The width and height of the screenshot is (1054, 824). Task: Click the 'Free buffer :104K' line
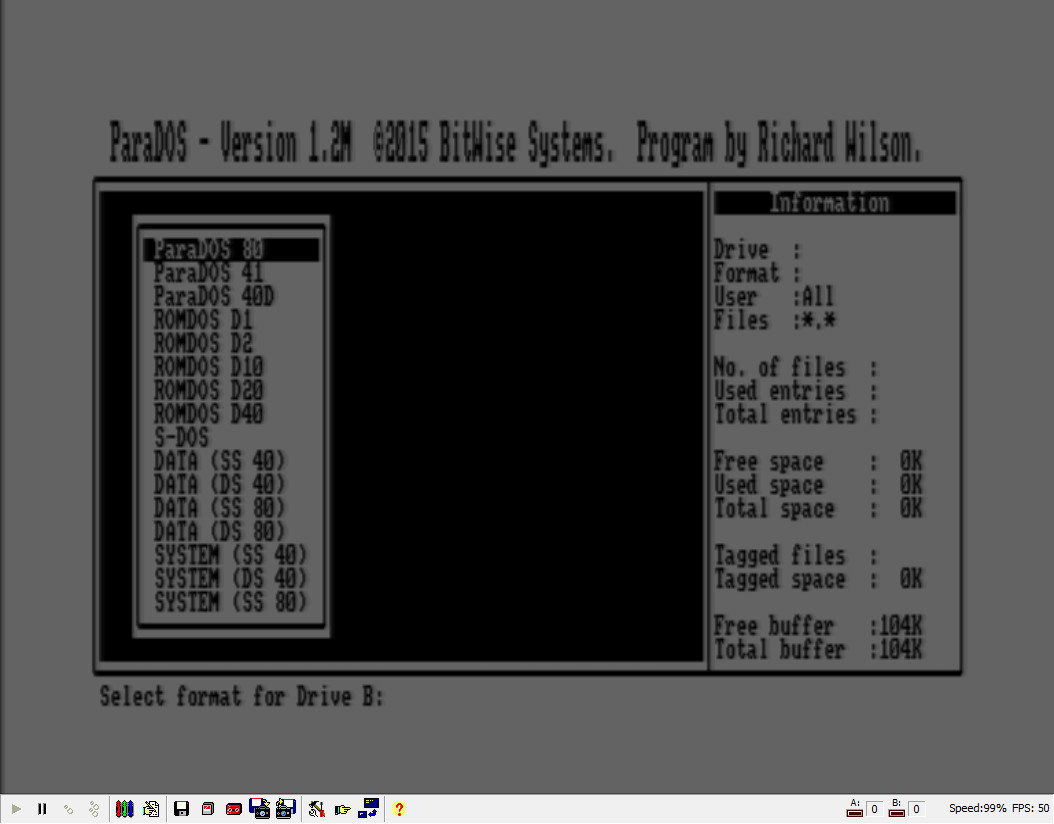(818, 626)
